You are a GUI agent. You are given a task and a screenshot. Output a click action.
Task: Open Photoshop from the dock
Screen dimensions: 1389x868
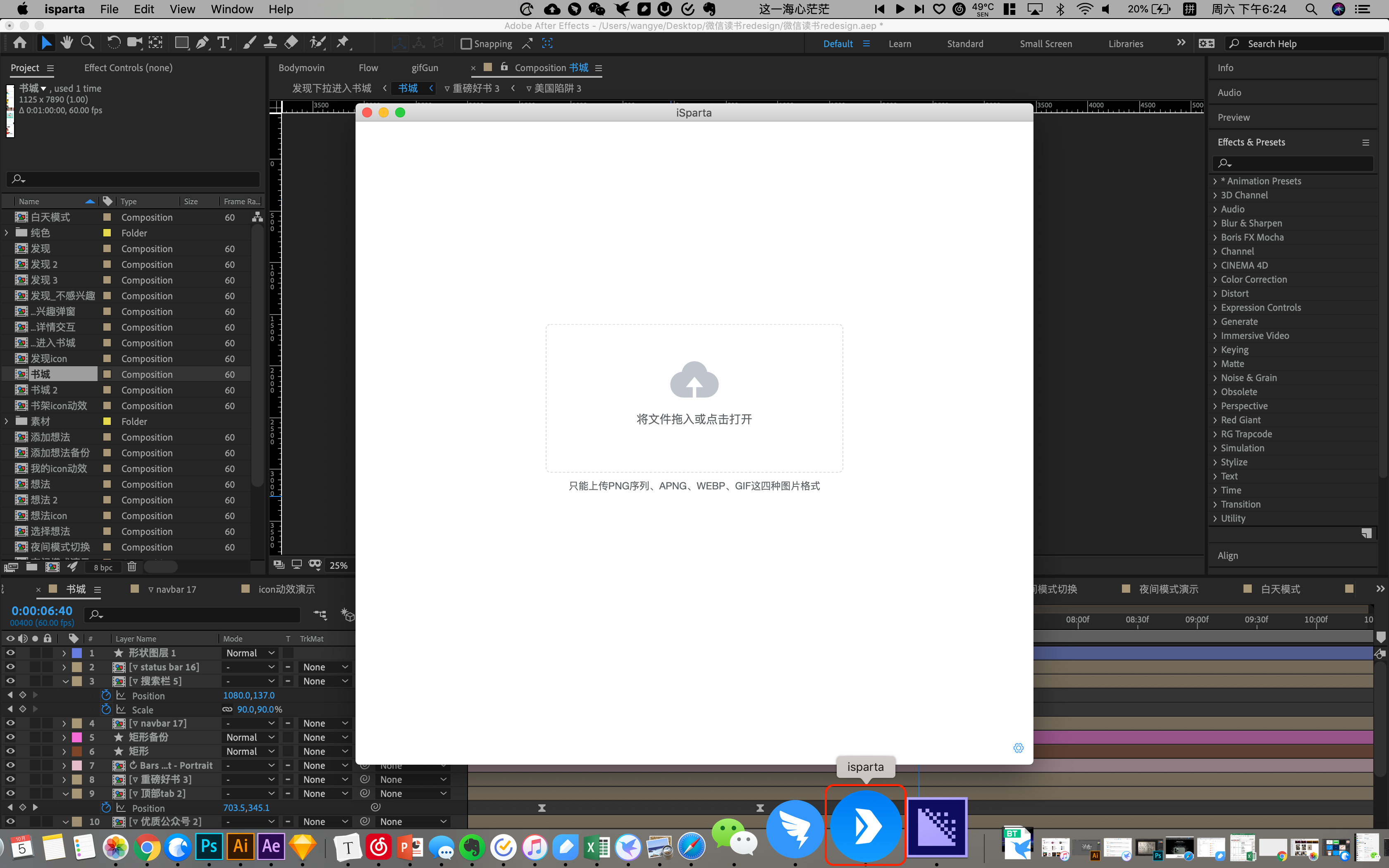pos(209,847)
